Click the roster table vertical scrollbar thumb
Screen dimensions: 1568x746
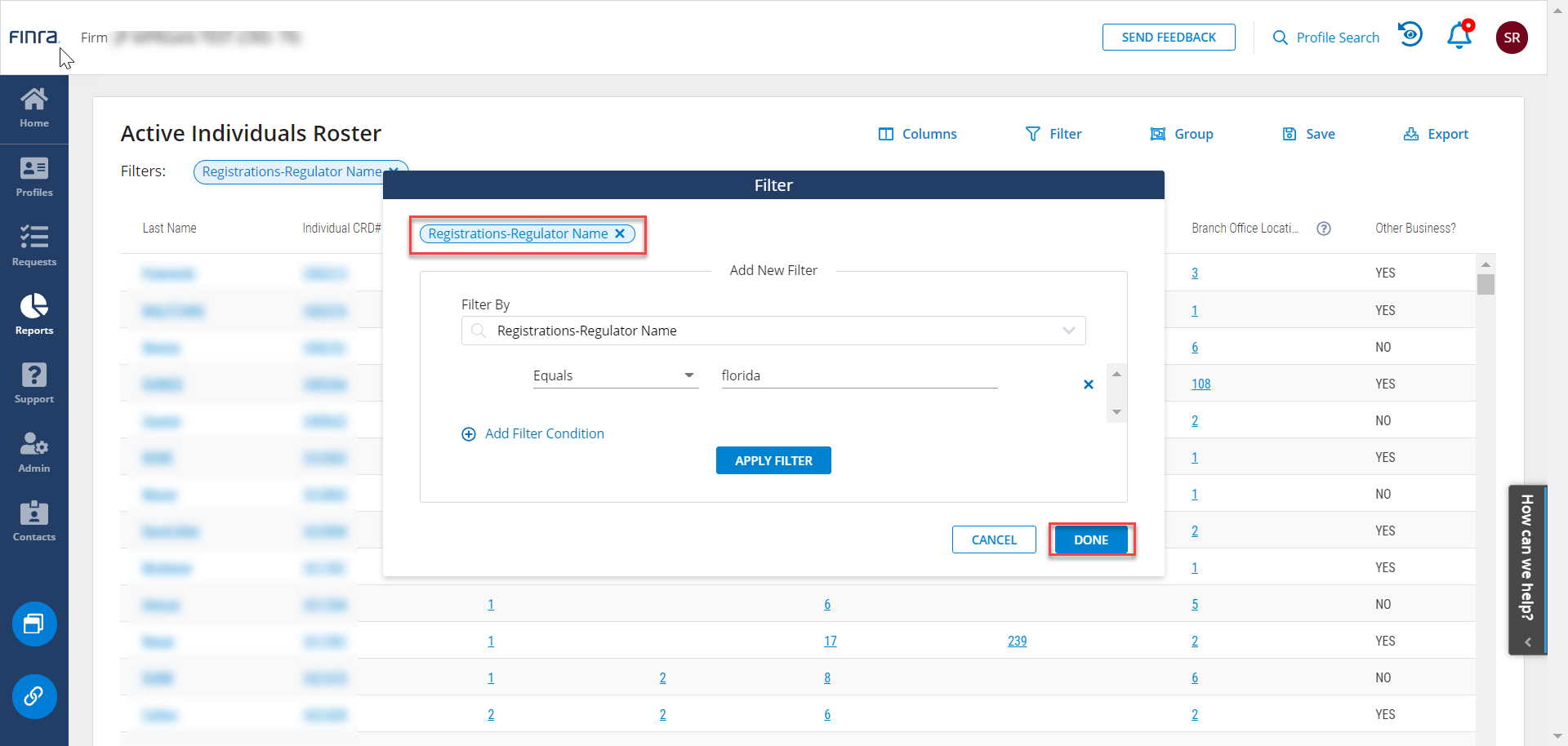click(x=1486, y=284)
